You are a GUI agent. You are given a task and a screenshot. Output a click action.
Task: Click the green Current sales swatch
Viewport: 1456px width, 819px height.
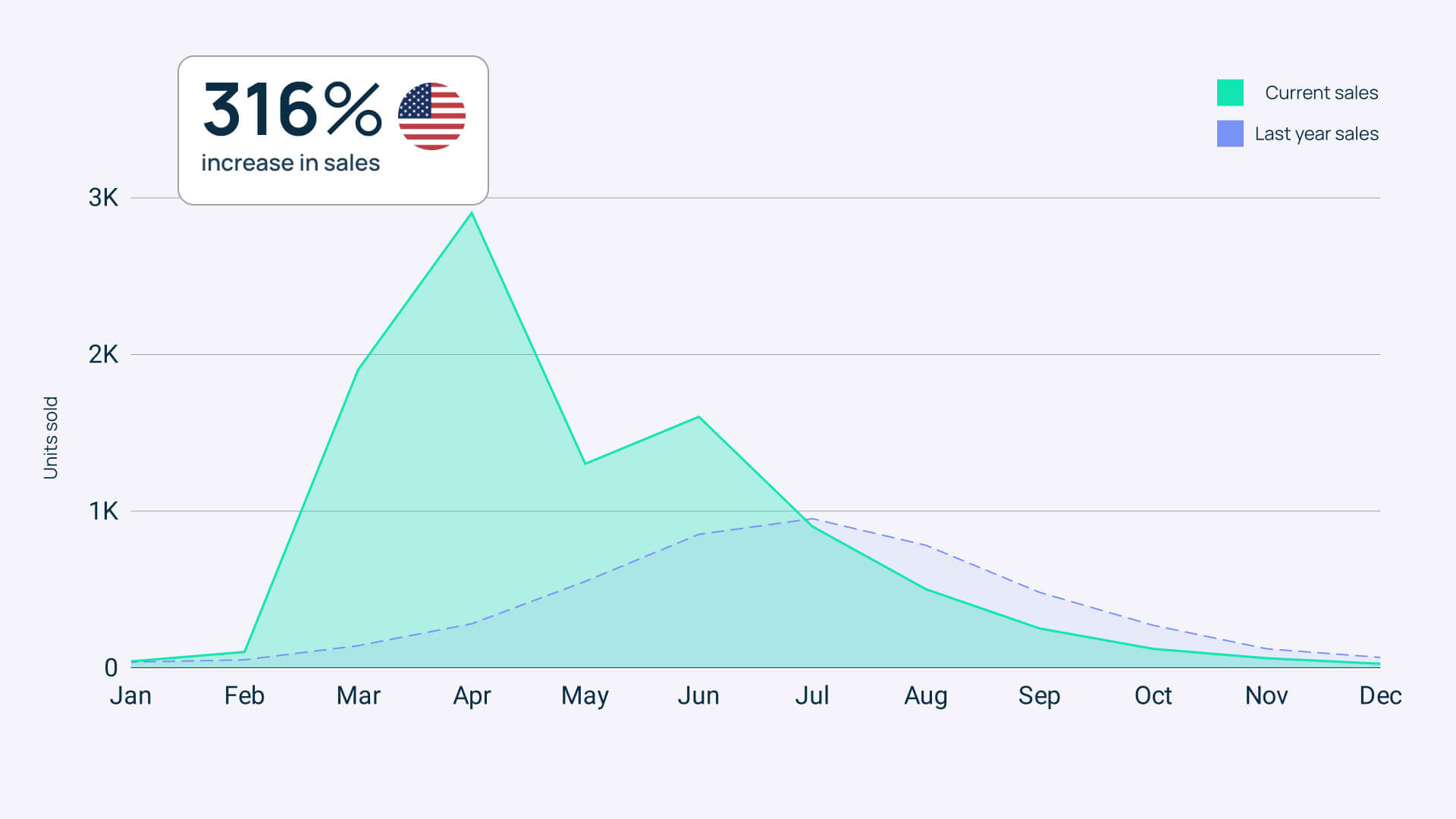click(1230, 93)
